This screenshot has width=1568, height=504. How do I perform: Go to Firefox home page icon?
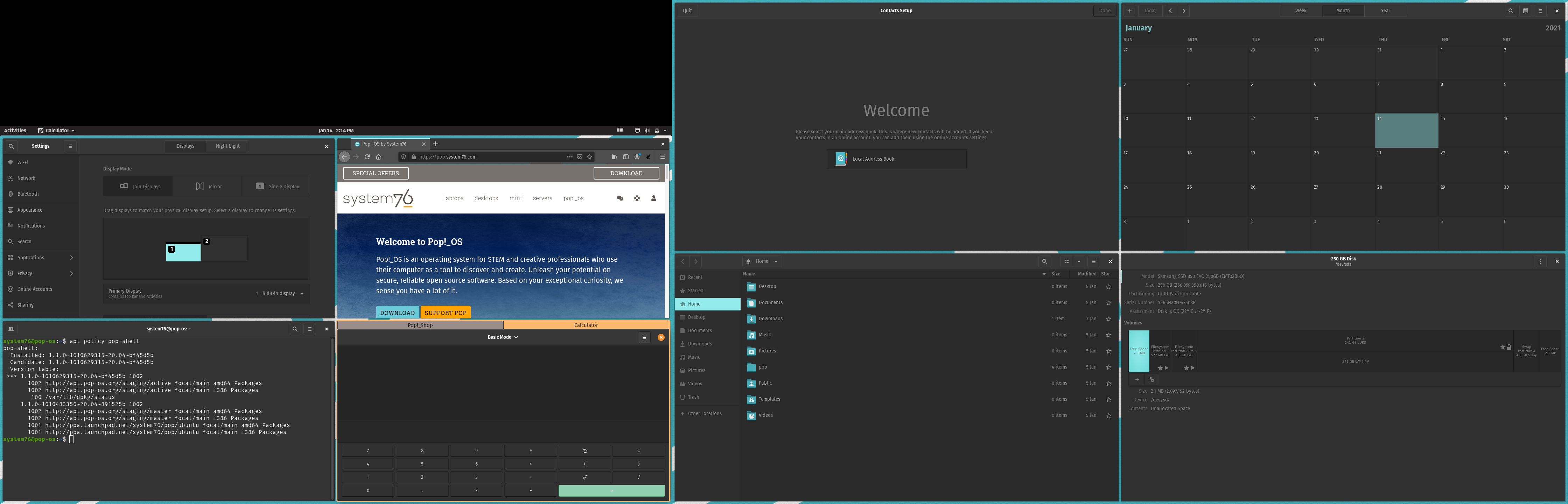click(x=378, y=157)
